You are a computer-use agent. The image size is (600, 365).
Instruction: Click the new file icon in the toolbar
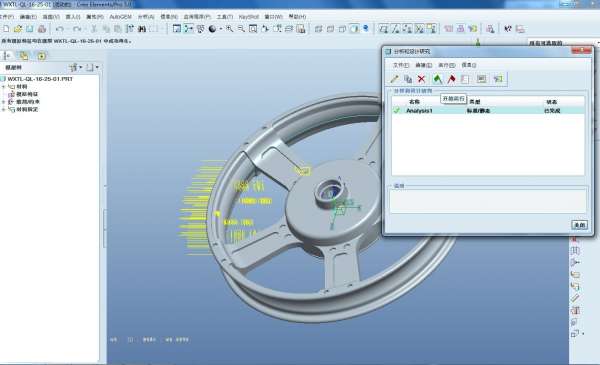pyautogui.click(x=7, y=29)
